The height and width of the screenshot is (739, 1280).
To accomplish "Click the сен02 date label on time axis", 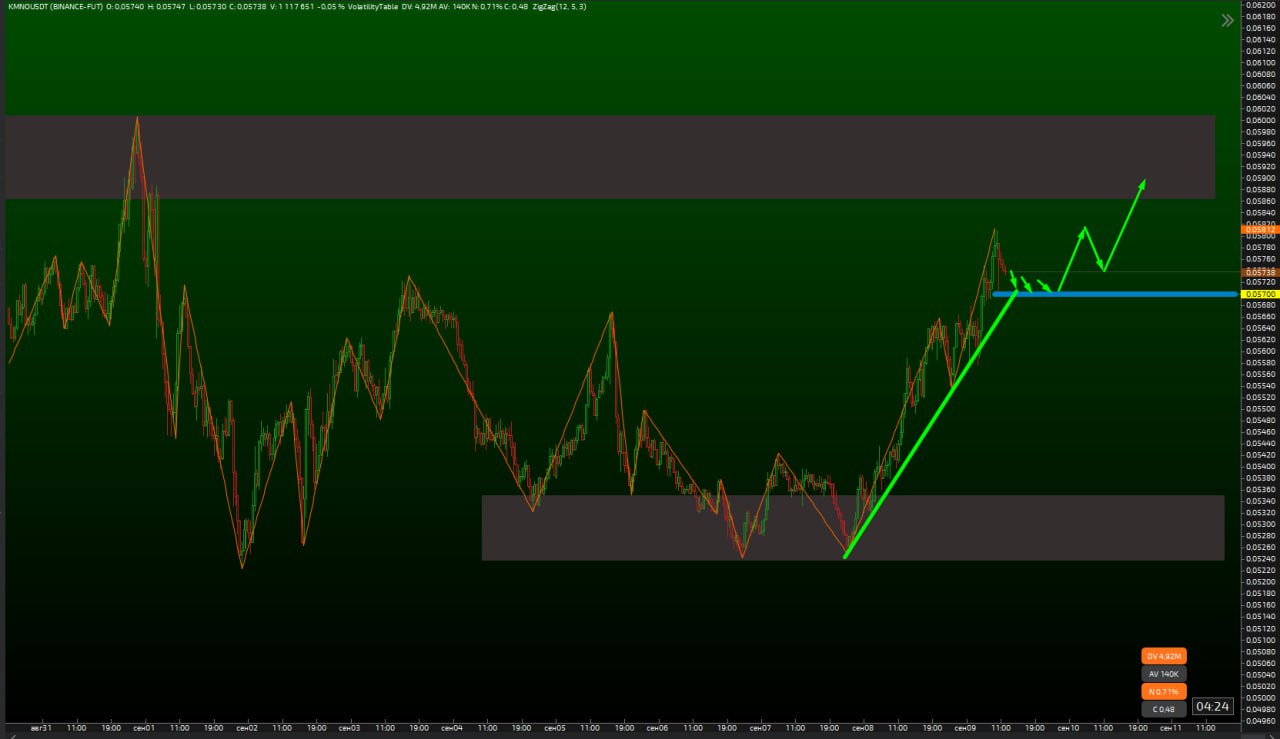I will [x=246, y=728].
